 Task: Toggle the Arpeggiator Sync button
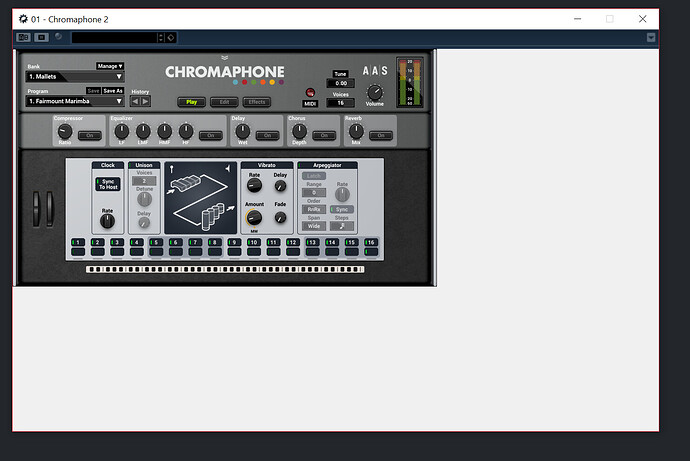click(x=342, y=209)
